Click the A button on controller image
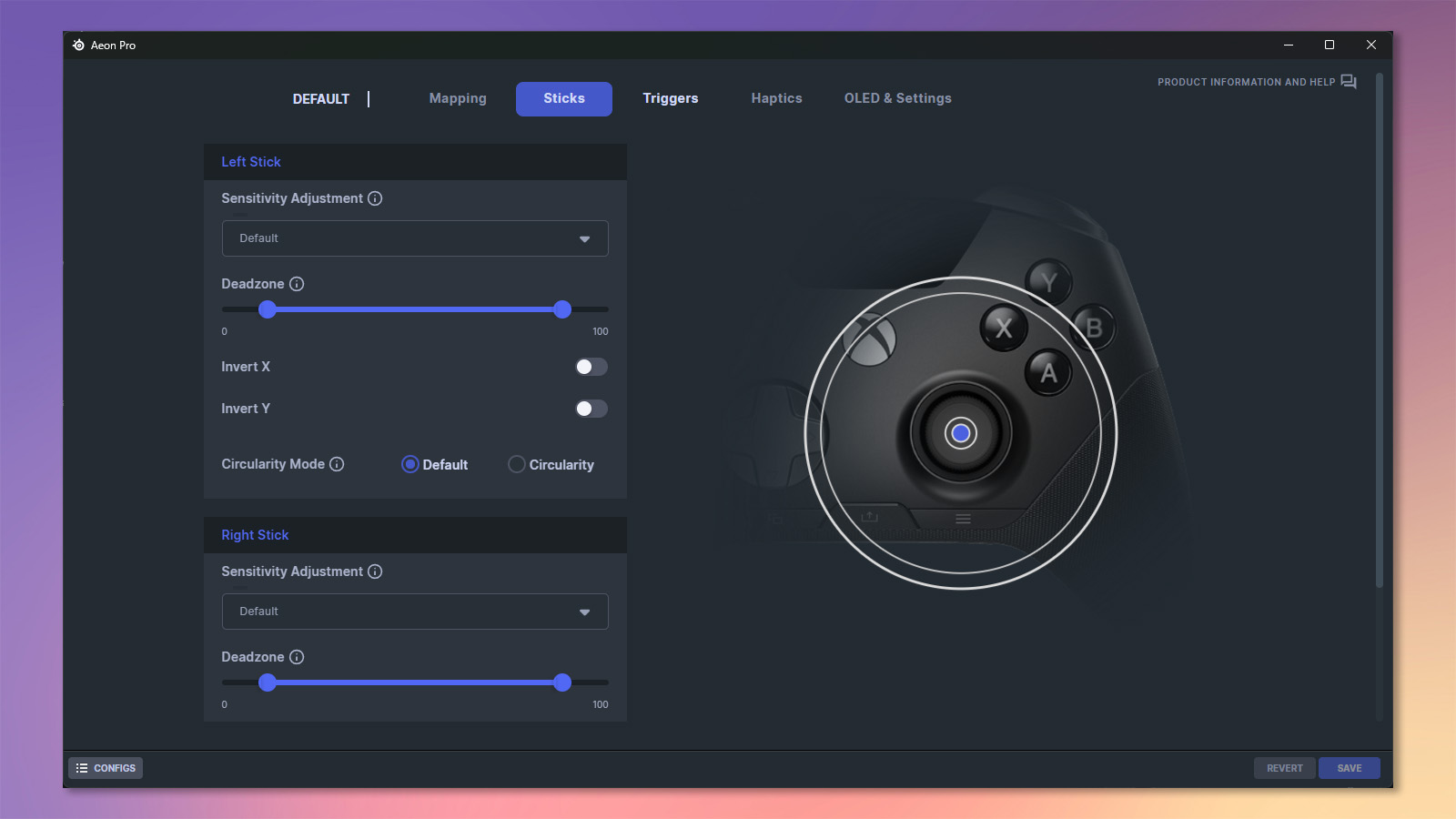The width and height of the screenshot is (1456, 819). 1048,372
